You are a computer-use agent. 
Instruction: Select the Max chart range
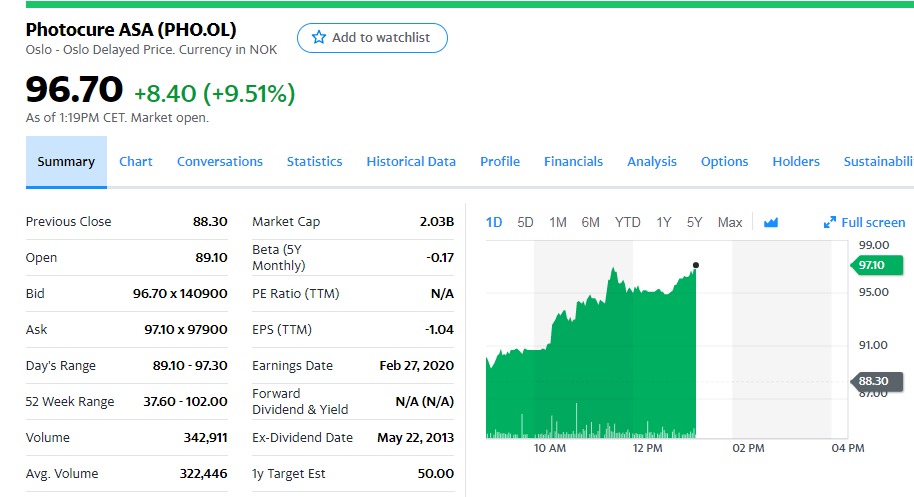(x=730, y=222)
